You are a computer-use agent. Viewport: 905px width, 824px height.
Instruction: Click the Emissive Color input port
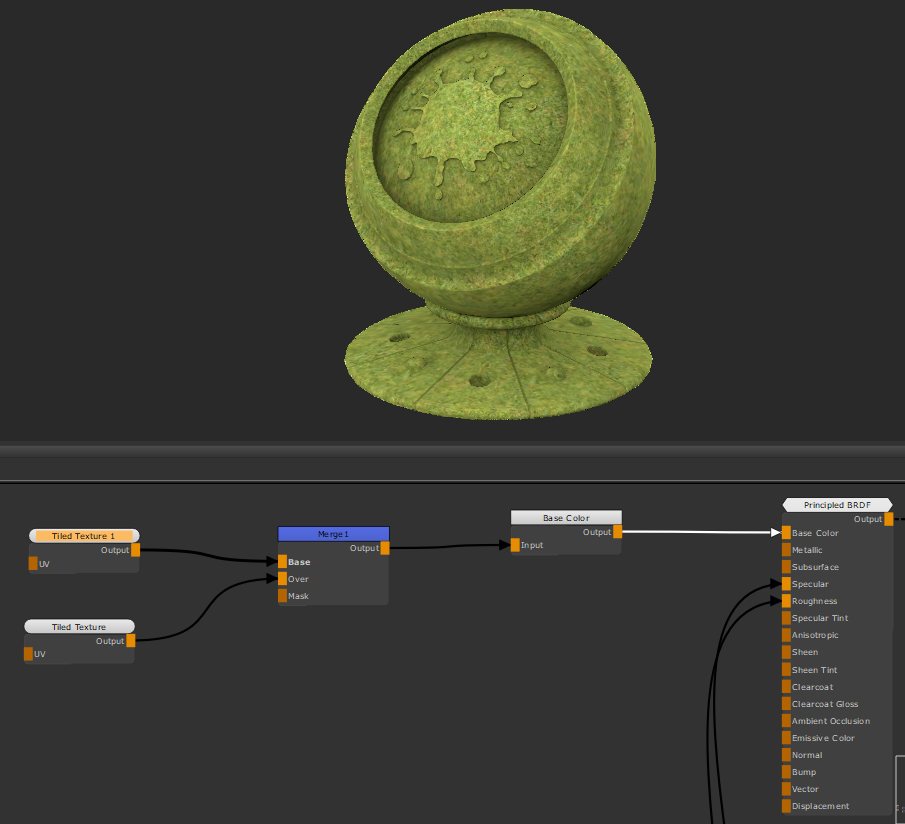(786, 738)
